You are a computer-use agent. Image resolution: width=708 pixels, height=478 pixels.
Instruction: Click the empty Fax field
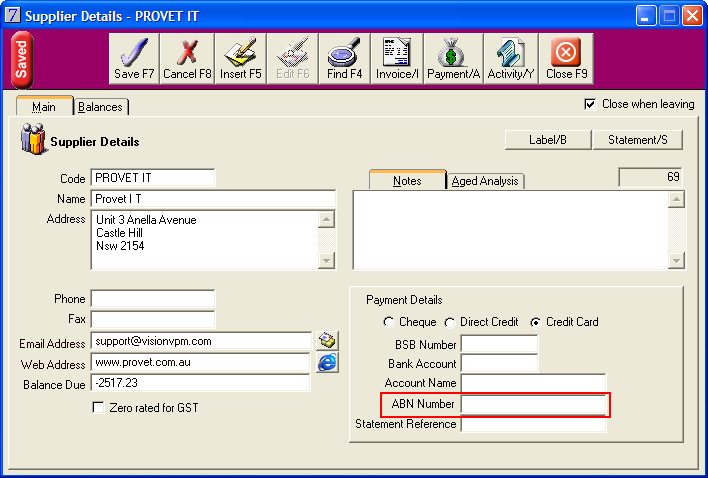pyautogui.click(x=153, y=319)
